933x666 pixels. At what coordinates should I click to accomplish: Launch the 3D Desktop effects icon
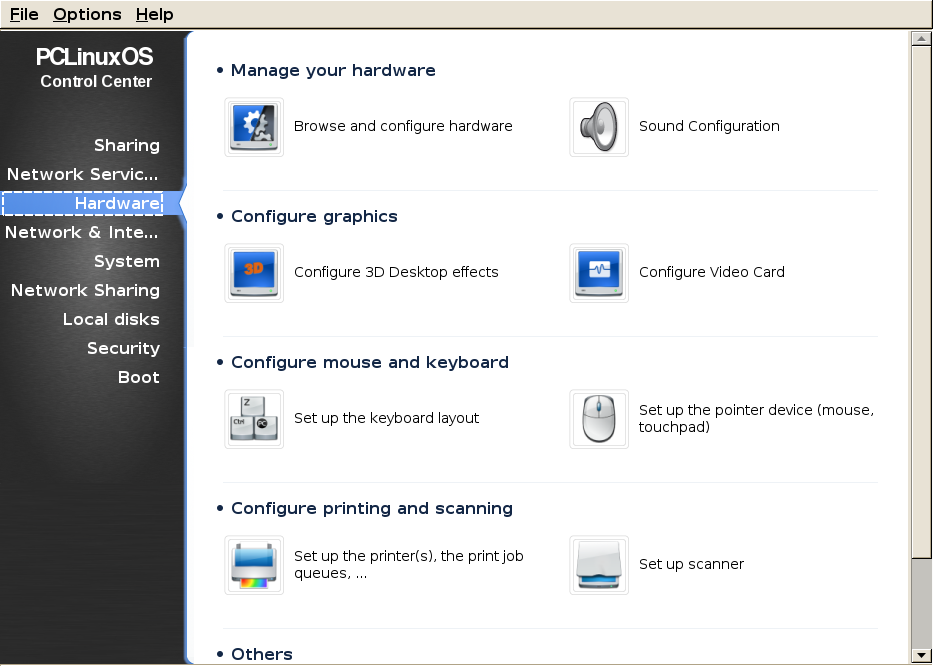(x=254, y=273)
